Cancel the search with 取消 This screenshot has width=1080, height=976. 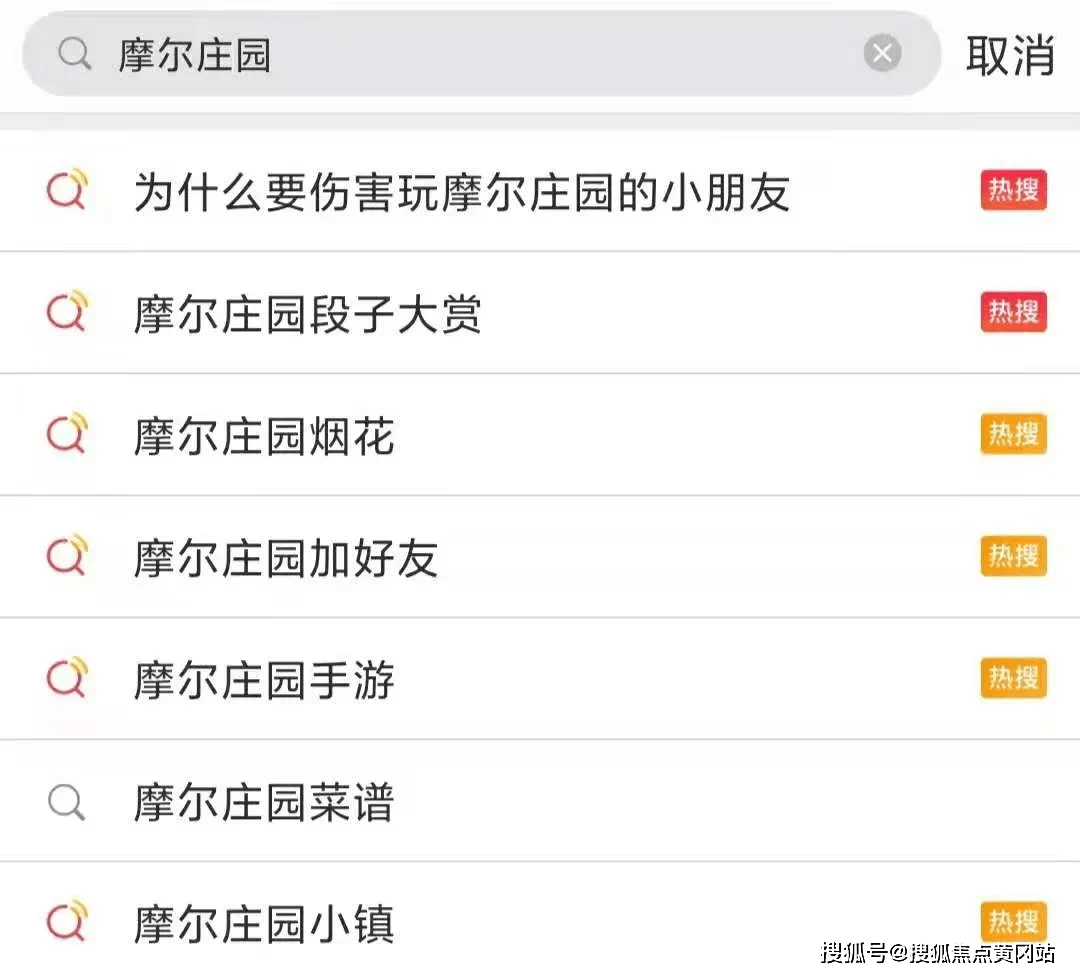click(1010, 55)
